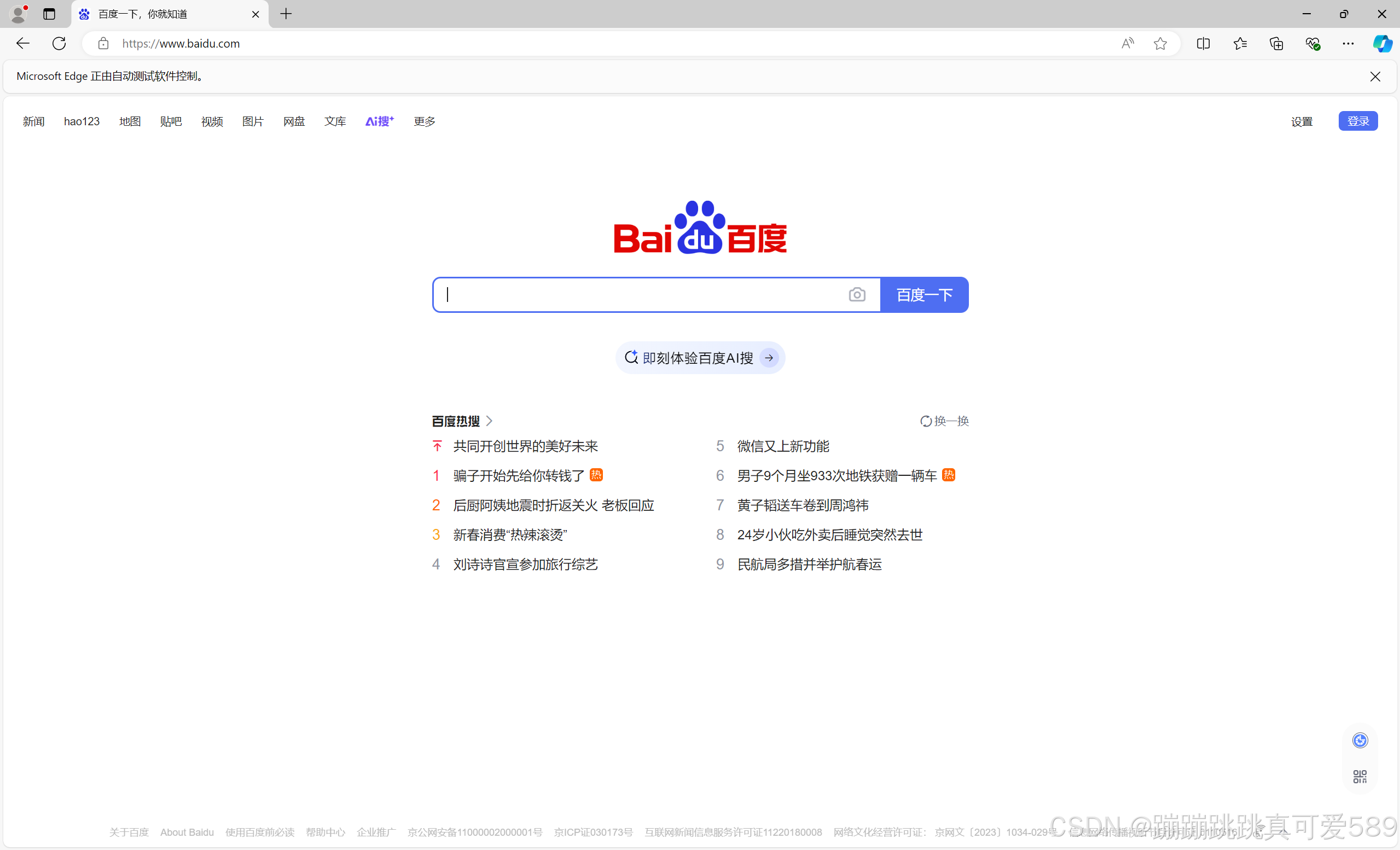Open AI搜 navigation link
The image size is (1400, 850).
point(380,121)
